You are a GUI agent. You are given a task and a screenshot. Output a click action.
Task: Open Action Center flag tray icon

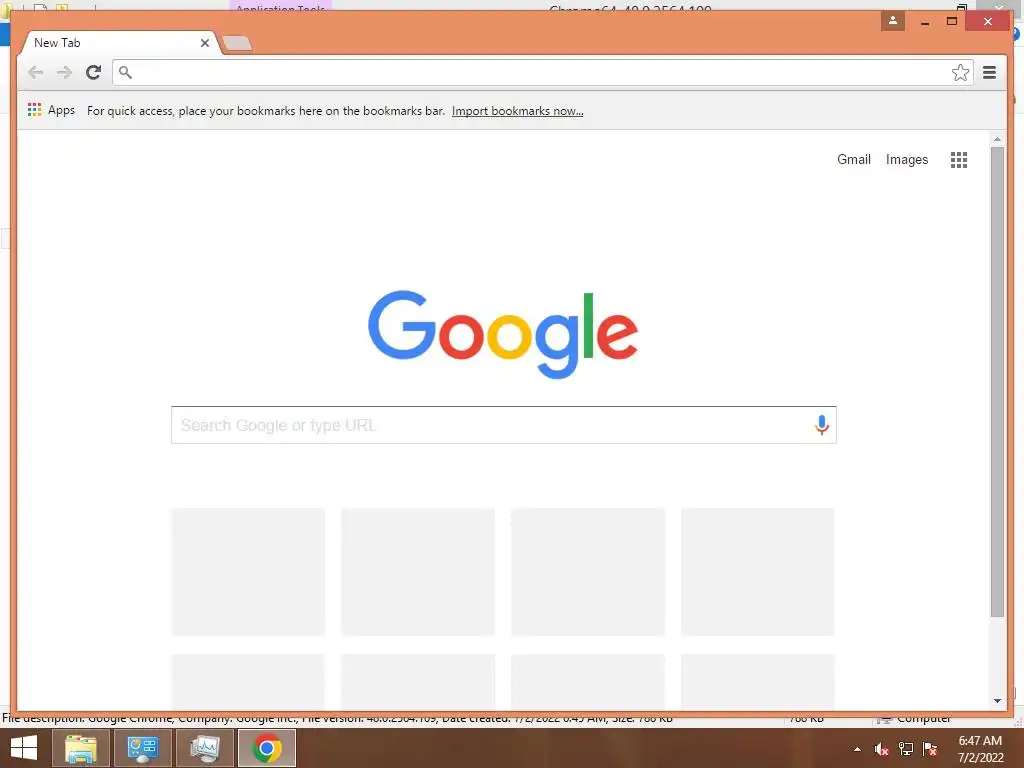(x=930, y=749)
